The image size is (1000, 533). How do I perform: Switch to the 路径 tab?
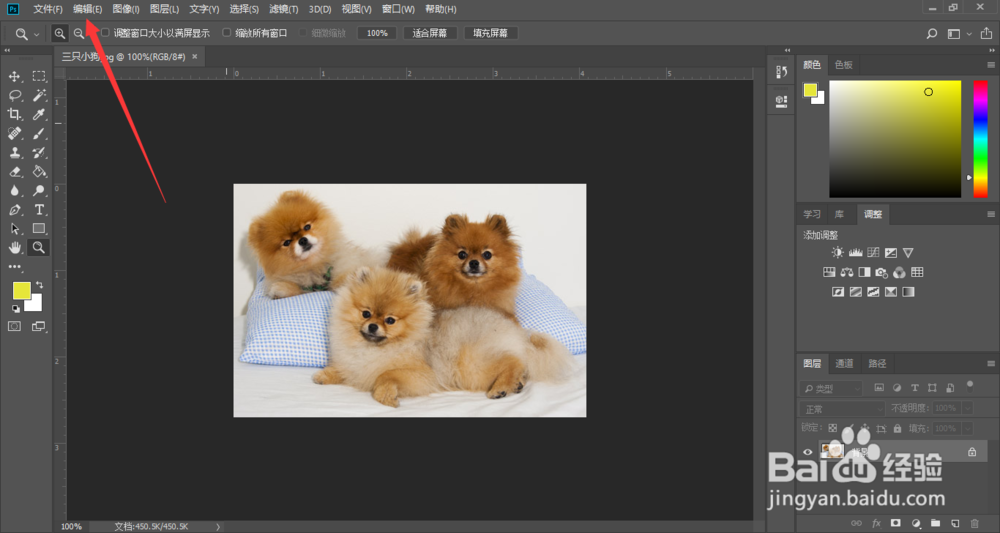878,363
